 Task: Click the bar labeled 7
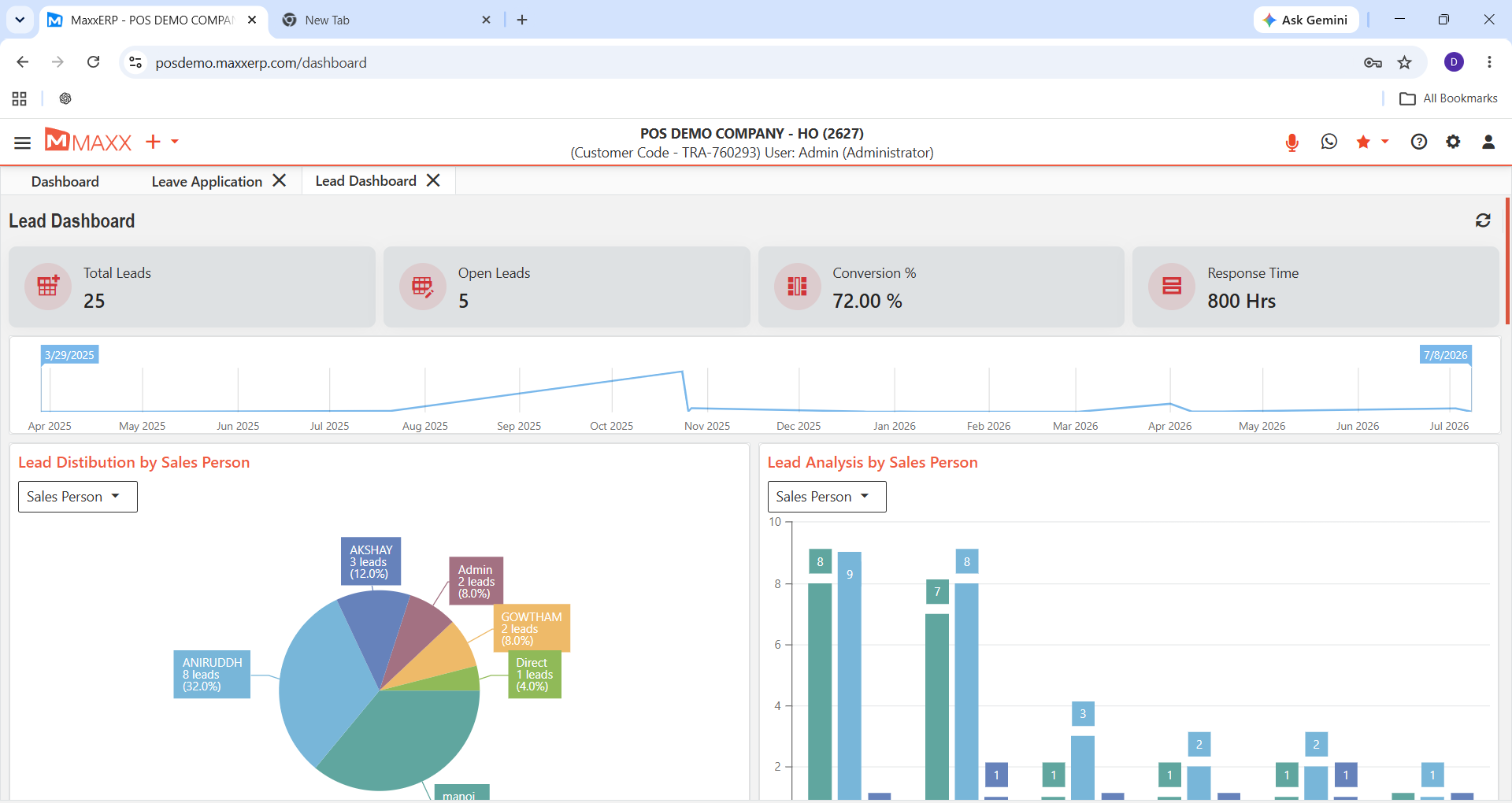(x=937, y=706)
